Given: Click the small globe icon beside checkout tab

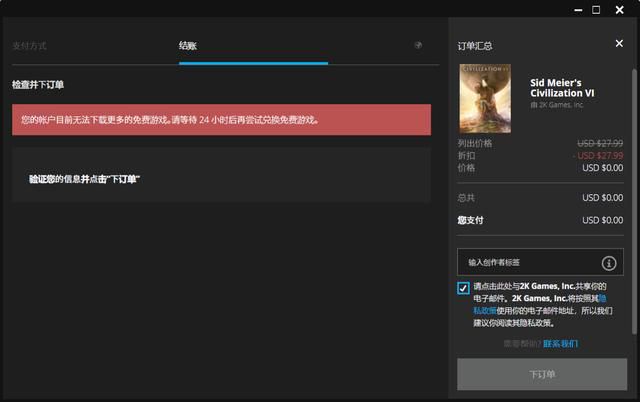Looking at the screenshot, I should [x=418, y=45].
